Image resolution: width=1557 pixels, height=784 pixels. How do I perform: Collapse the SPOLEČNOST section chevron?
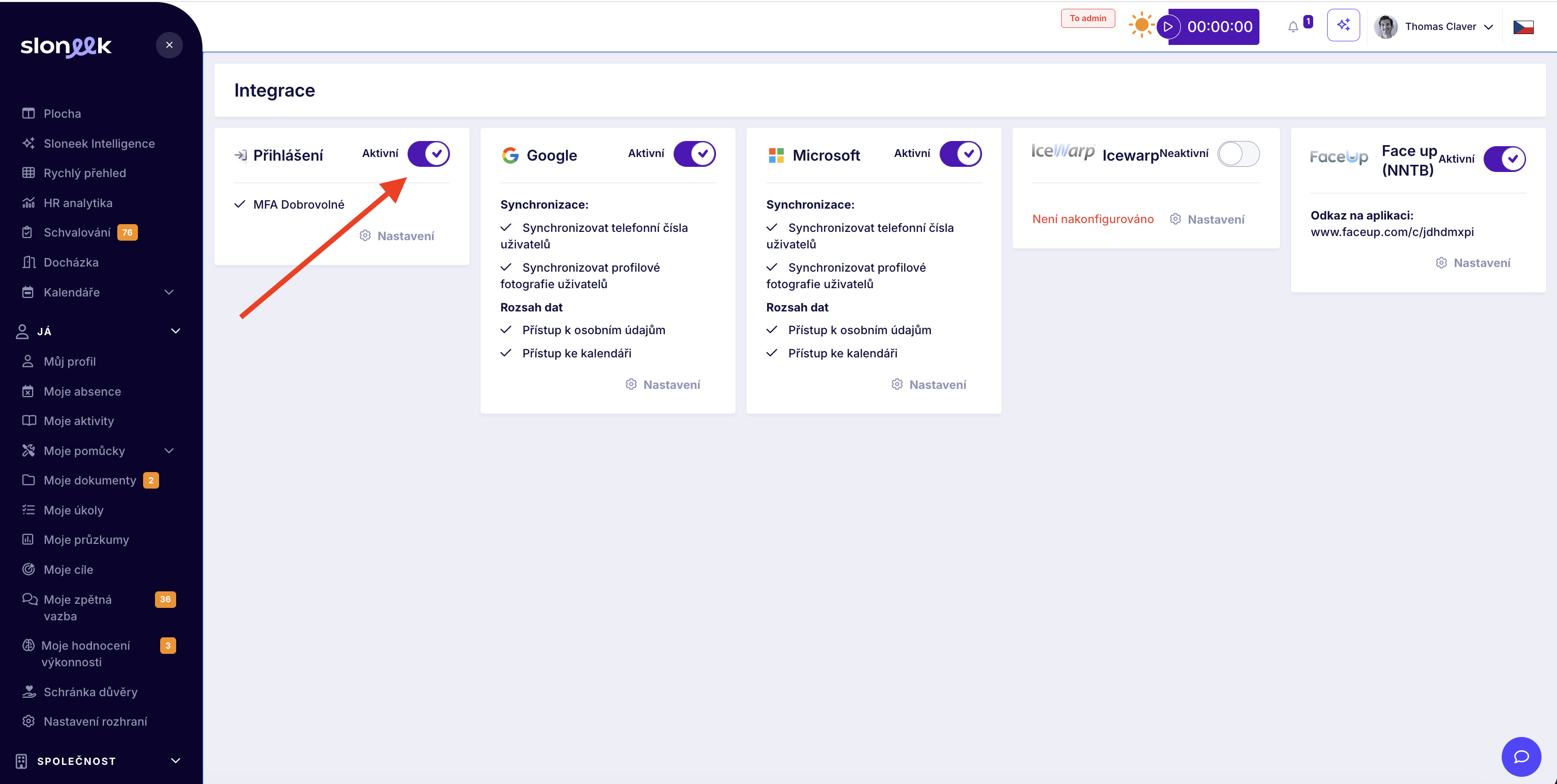click(176, 760)
